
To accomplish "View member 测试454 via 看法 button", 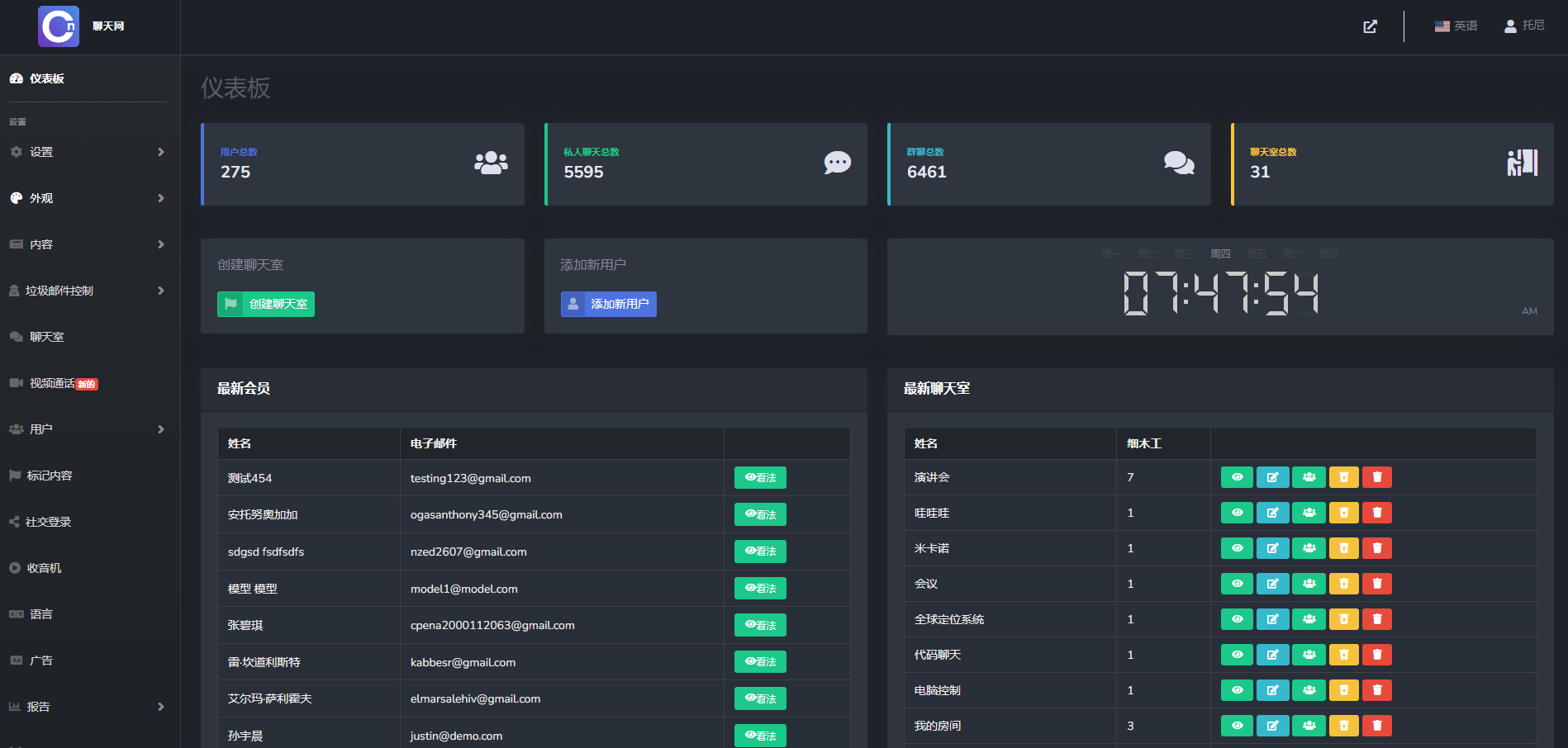I will click(760, 478).
